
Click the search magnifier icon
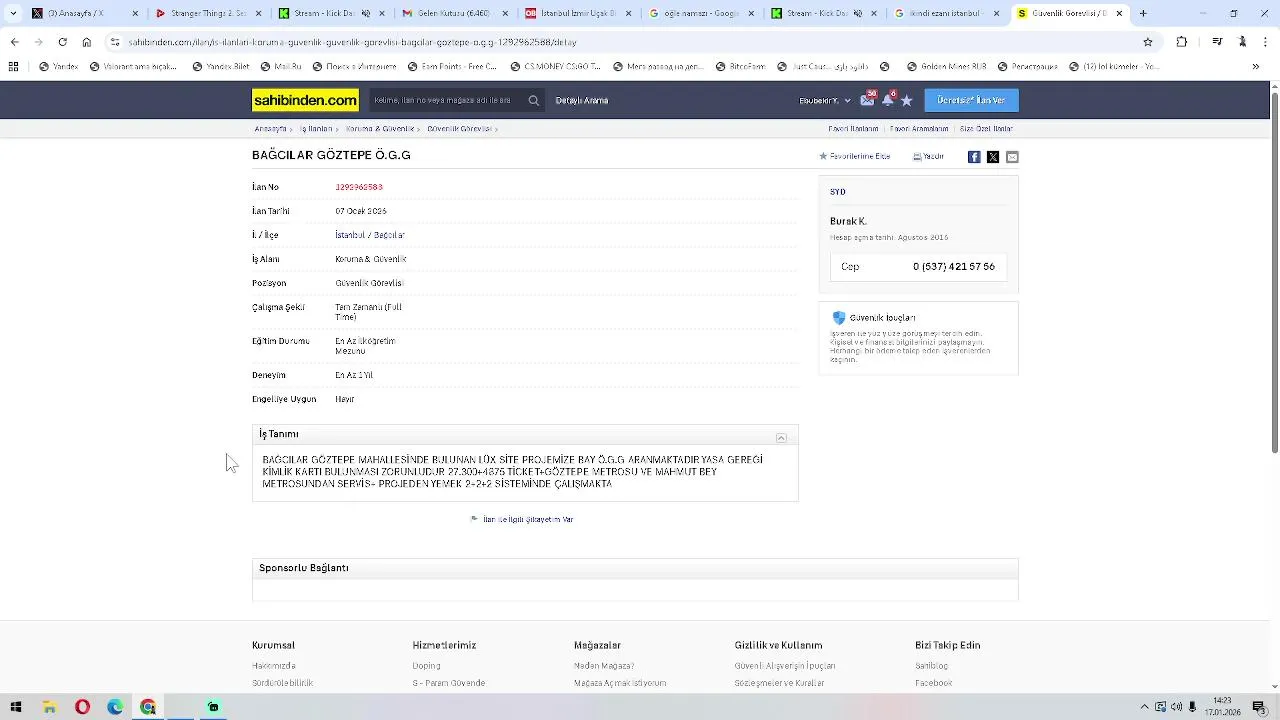[x=533, y=100]
